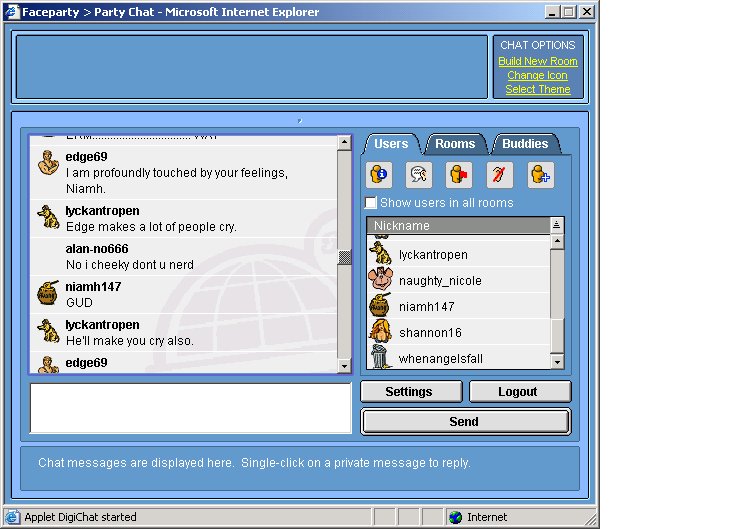Minimize the Internet Explorer window
Image resolution: width=734 pixels, height=529 pixels.
pos(552,12)
